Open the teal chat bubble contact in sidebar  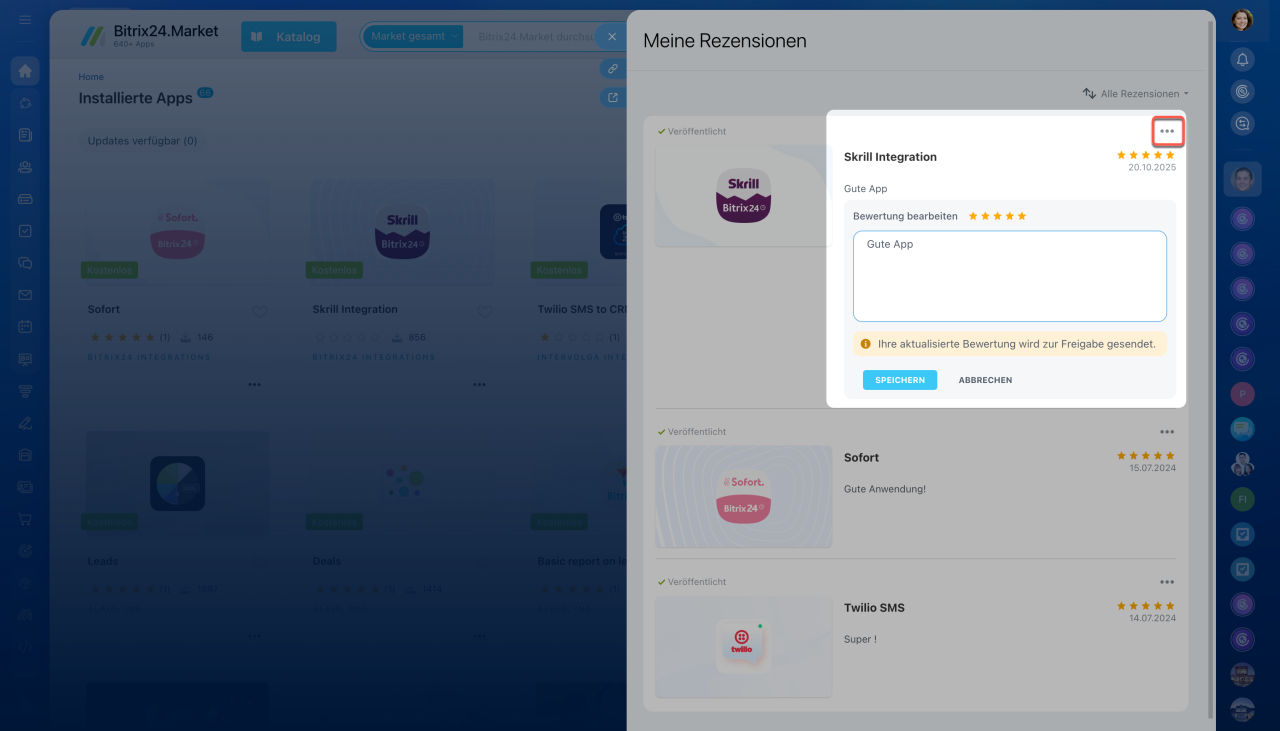point(1242,428)
